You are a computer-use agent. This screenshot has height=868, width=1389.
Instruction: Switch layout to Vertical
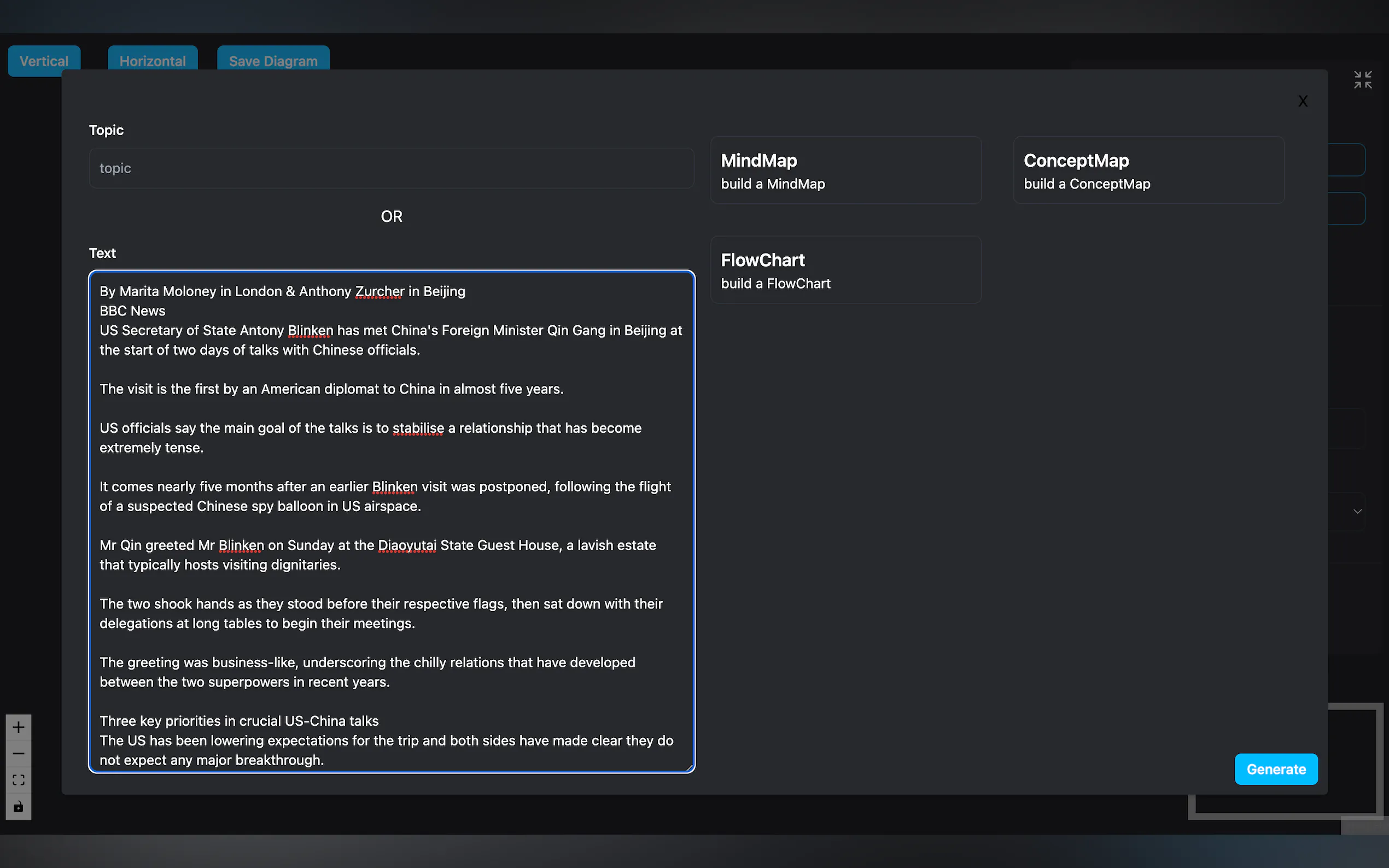[44, 60]
